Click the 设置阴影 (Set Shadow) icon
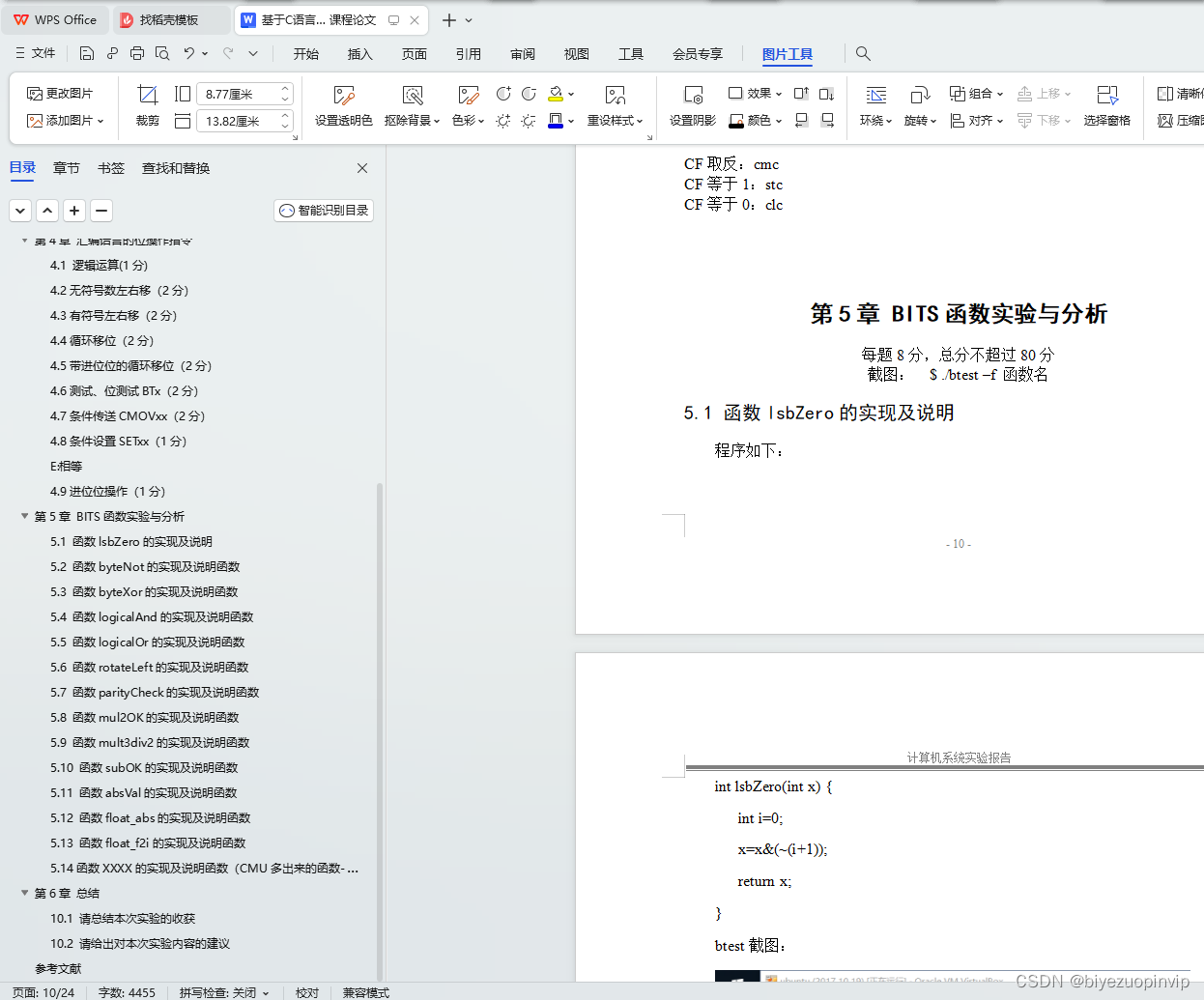Image resolution: width=1204 pixels, height=1000 pixels. (x=692, y=103)
